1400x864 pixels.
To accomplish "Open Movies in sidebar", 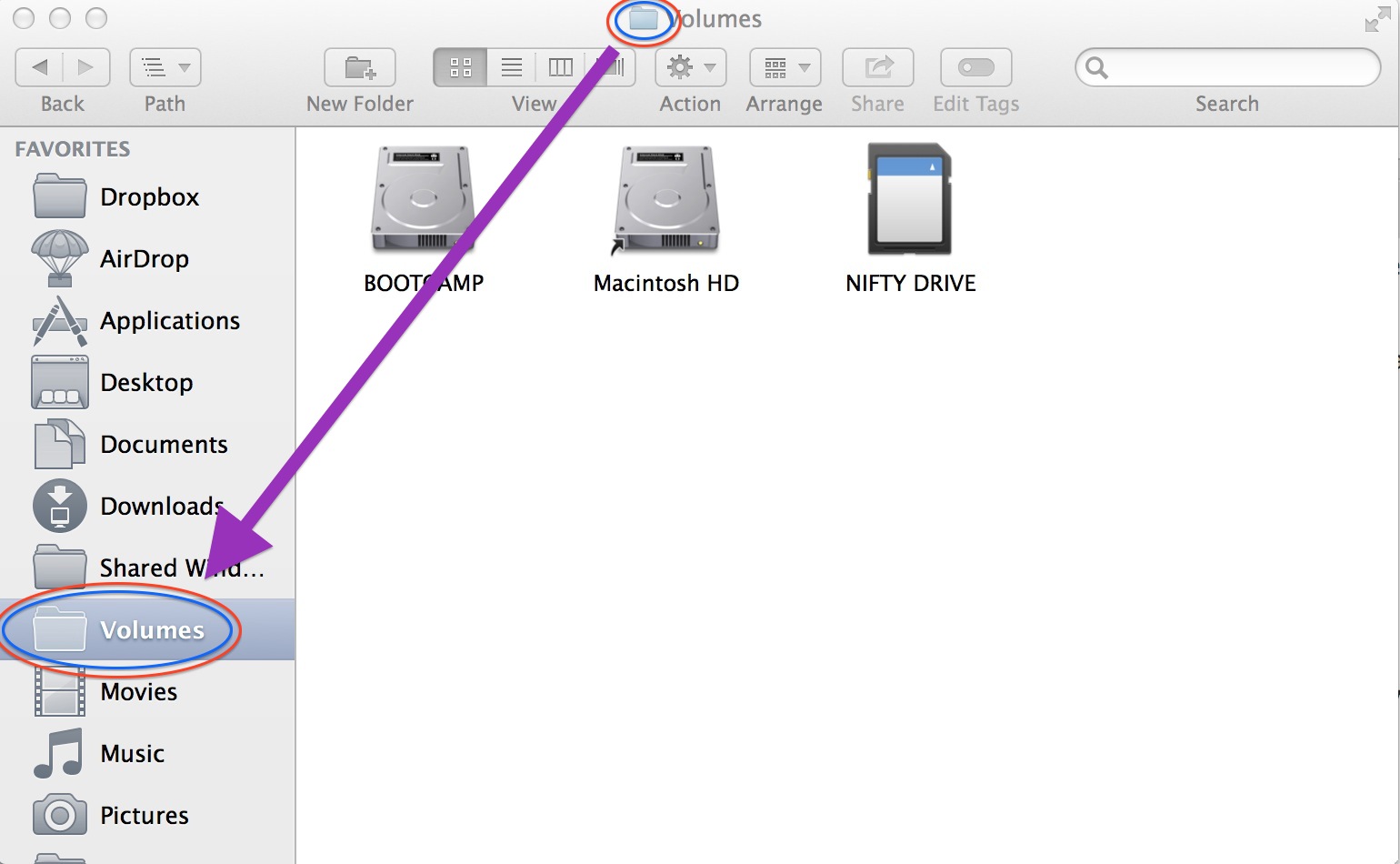I will pyautogui.click(x=148, y=692).
